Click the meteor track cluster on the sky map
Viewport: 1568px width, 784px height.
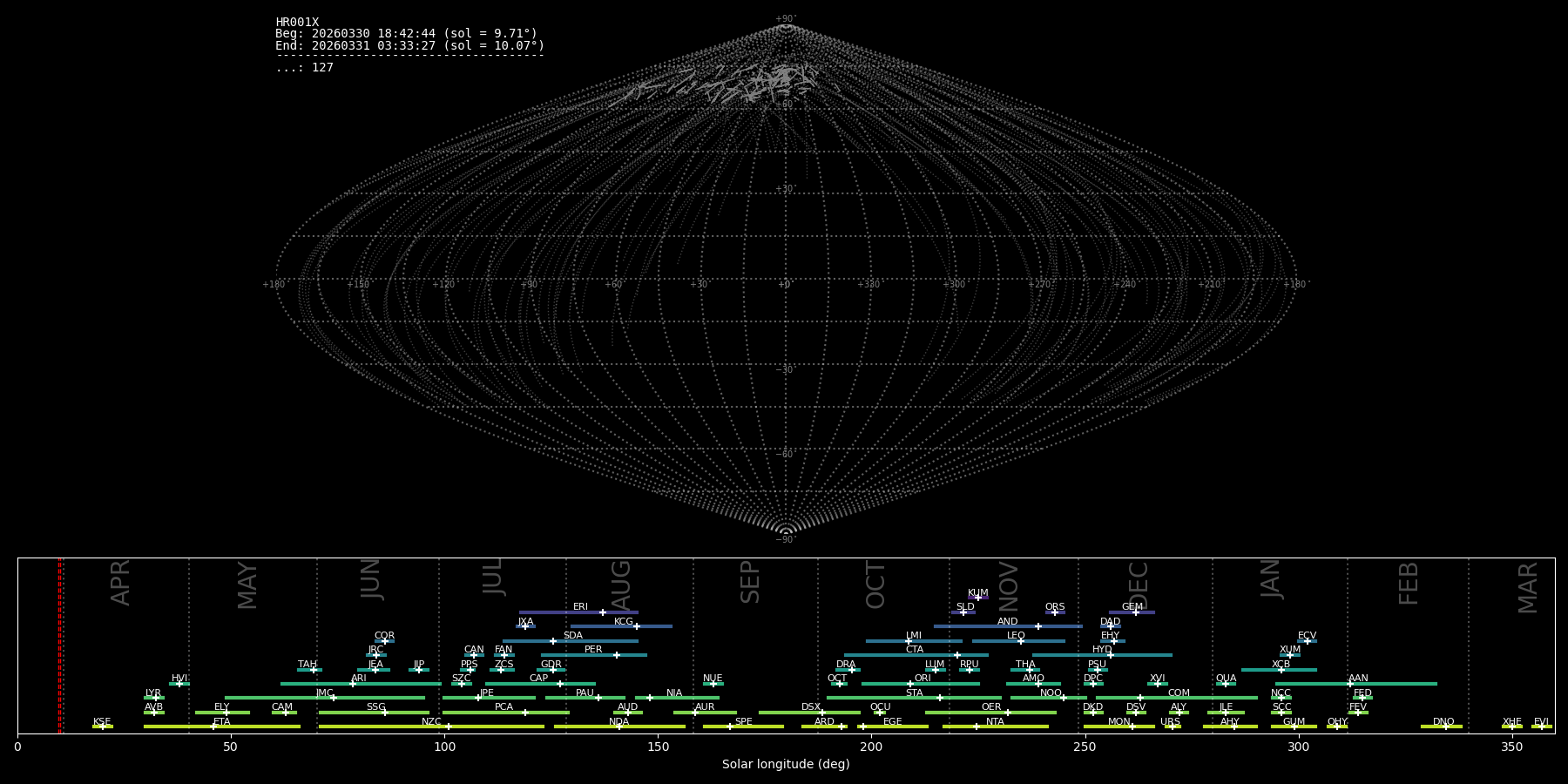727,84
